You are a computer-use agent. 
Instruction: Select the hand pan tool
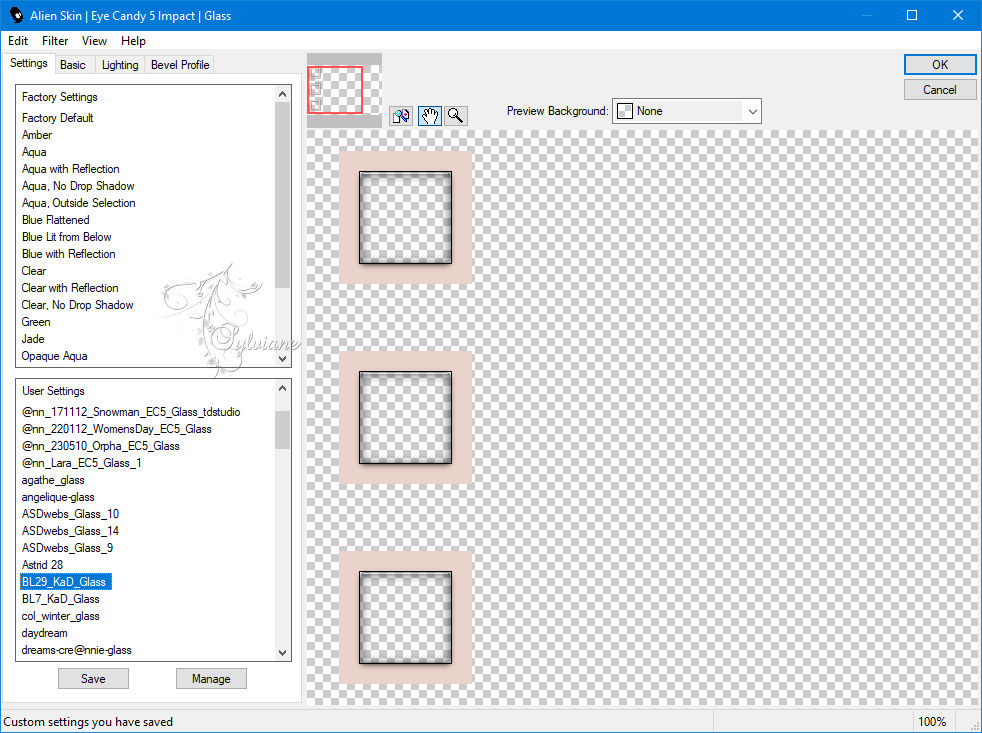coord(430,116)
